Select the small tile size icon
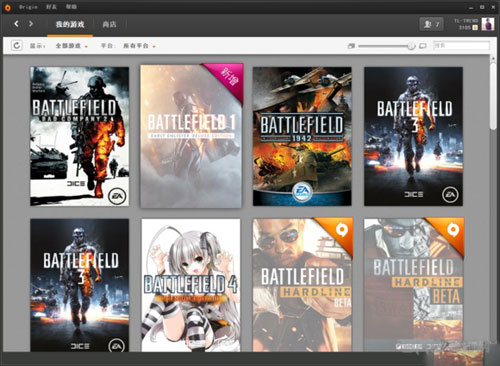The height and width of the screenshot is (366, 500). [x=351, y=46]
